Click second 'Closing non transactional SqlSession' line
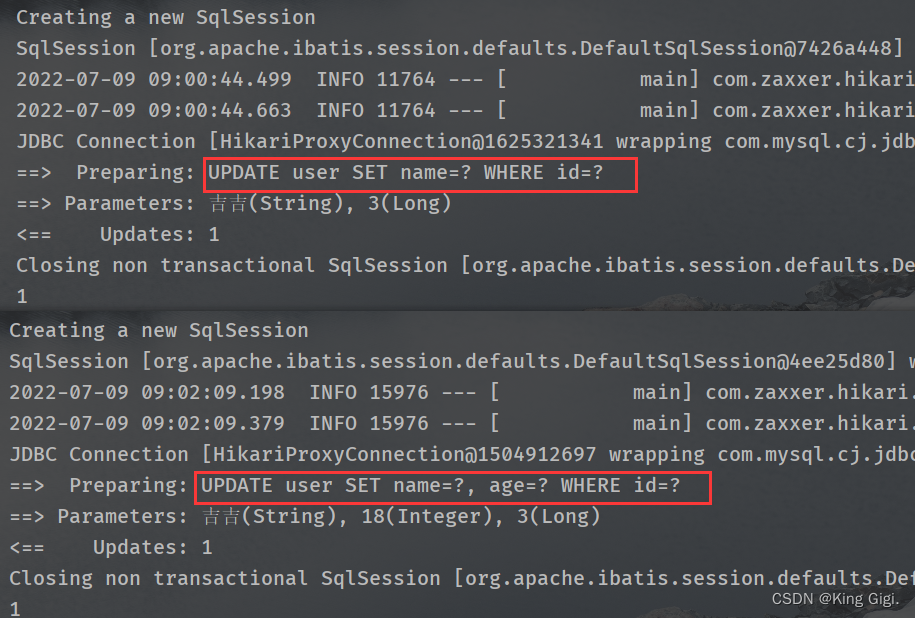Viewport: 915px width, 618px height. tap(462, 578)
